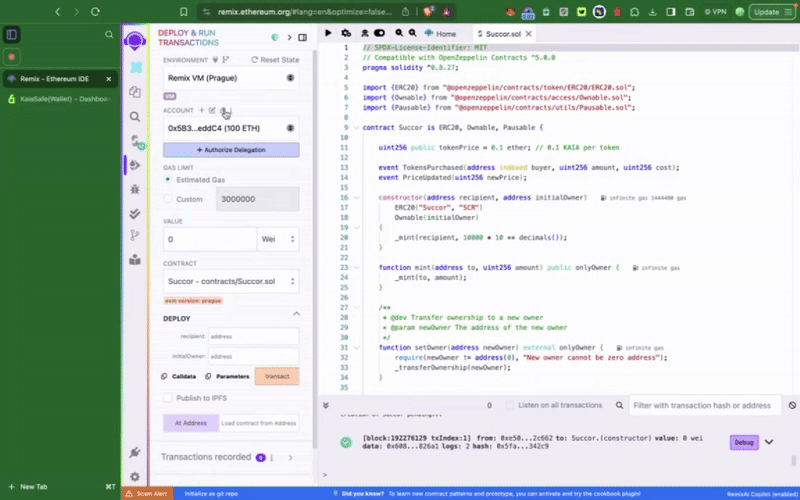Open the Succor - contracts/Succor.sol contract dropdown
This screenshot has height=500, width=800.
(x=231, y=281)
